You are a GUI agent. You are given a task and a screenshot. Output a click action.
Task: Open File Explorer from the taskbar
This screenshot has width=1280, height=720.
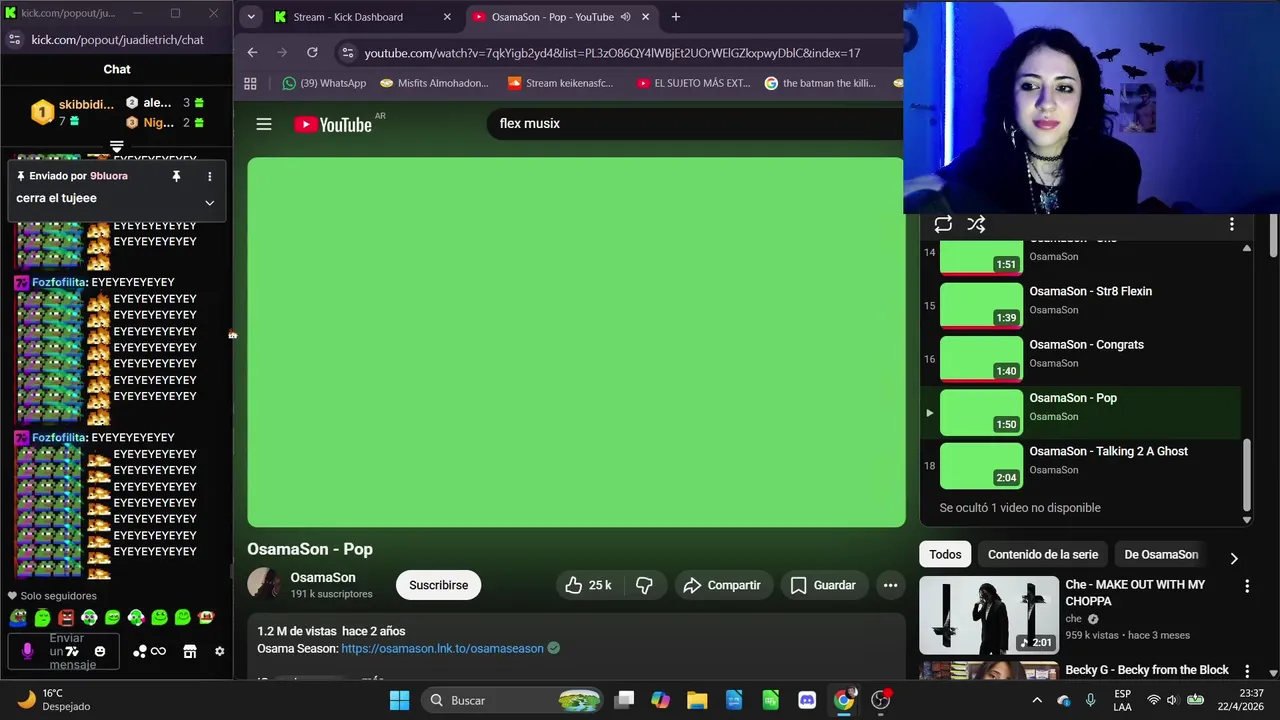pyautogui.click(x=697, y=700)
